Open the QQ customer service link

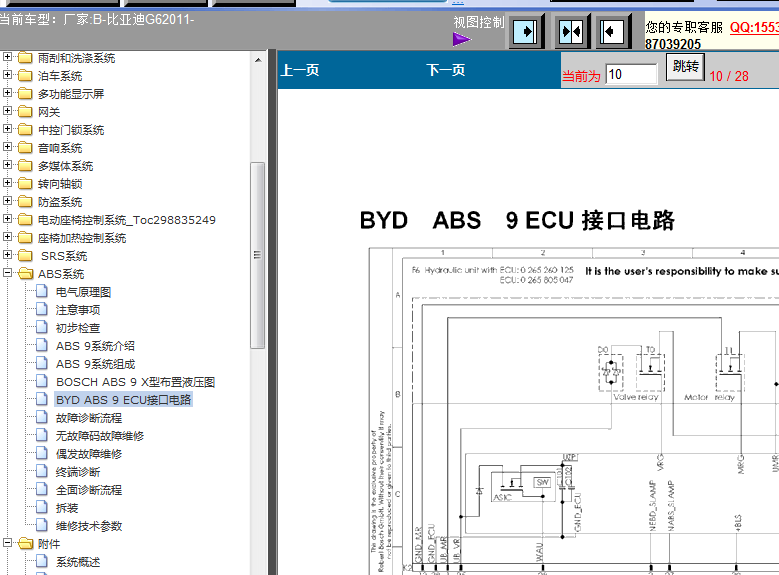[x=754, y=27]
